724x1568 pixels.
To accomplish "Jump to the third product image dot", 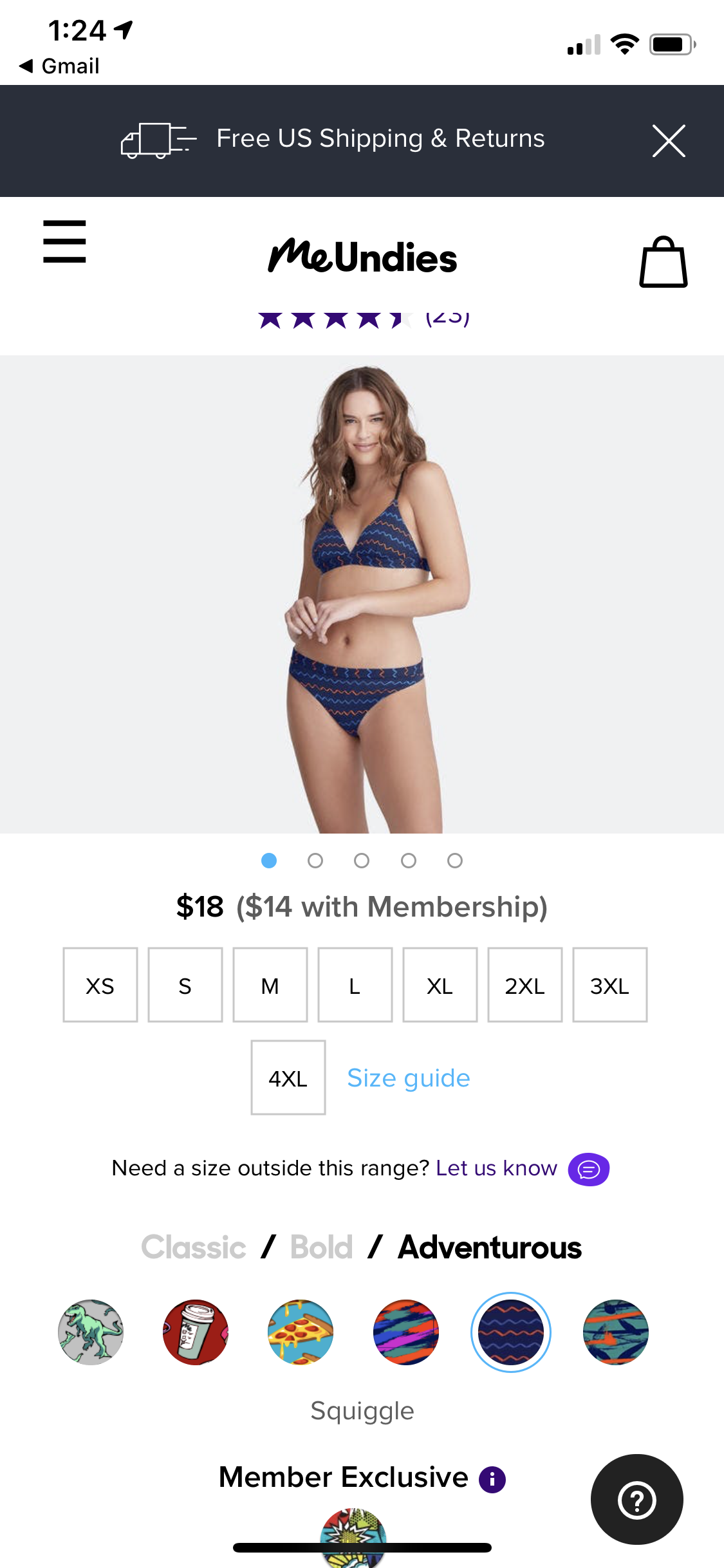I will [x=362, y=861].
